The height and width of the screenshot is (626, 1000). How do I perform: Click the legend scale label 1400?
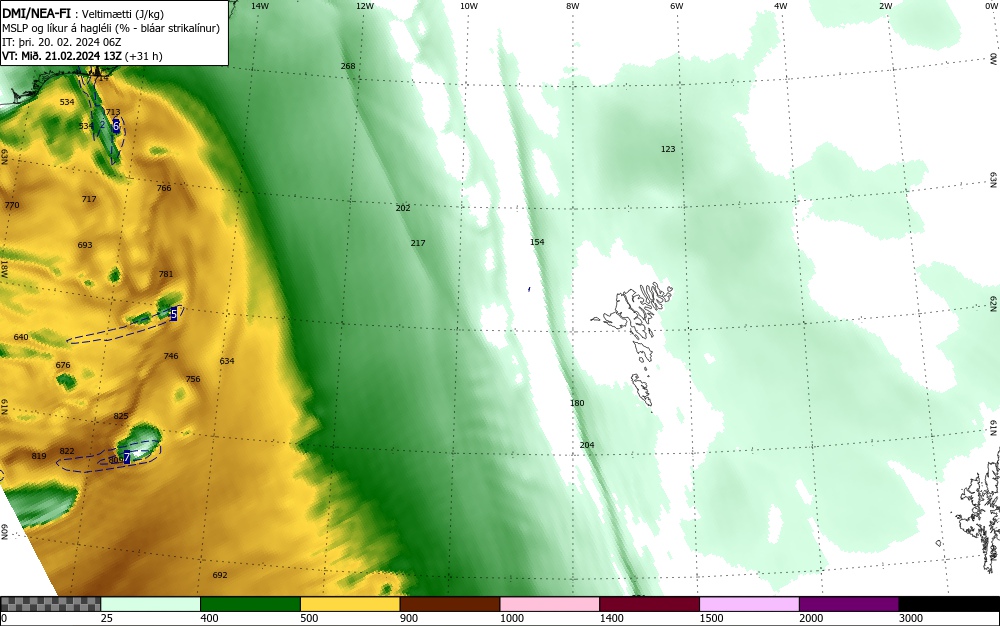(x=612, y=618)
